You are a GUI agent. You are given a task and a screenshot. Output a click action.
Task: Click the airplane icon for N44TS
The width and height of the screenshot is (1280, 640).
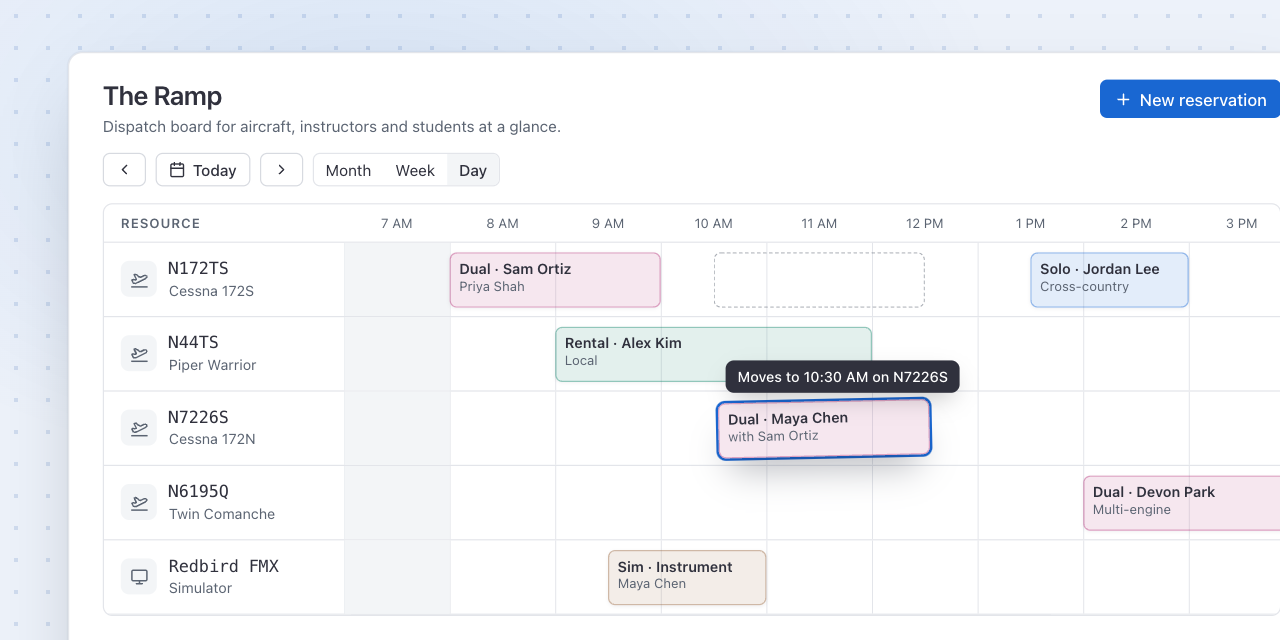(x=139, y=353)
